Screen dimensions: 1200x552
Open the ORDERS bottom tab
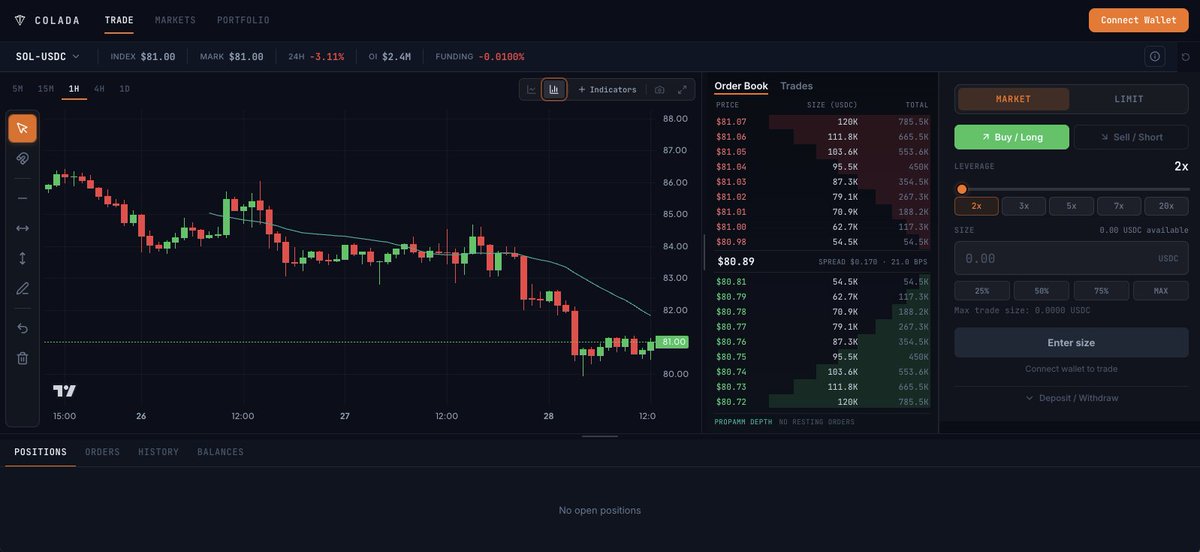pyautogui.click(x=102, y=452)
